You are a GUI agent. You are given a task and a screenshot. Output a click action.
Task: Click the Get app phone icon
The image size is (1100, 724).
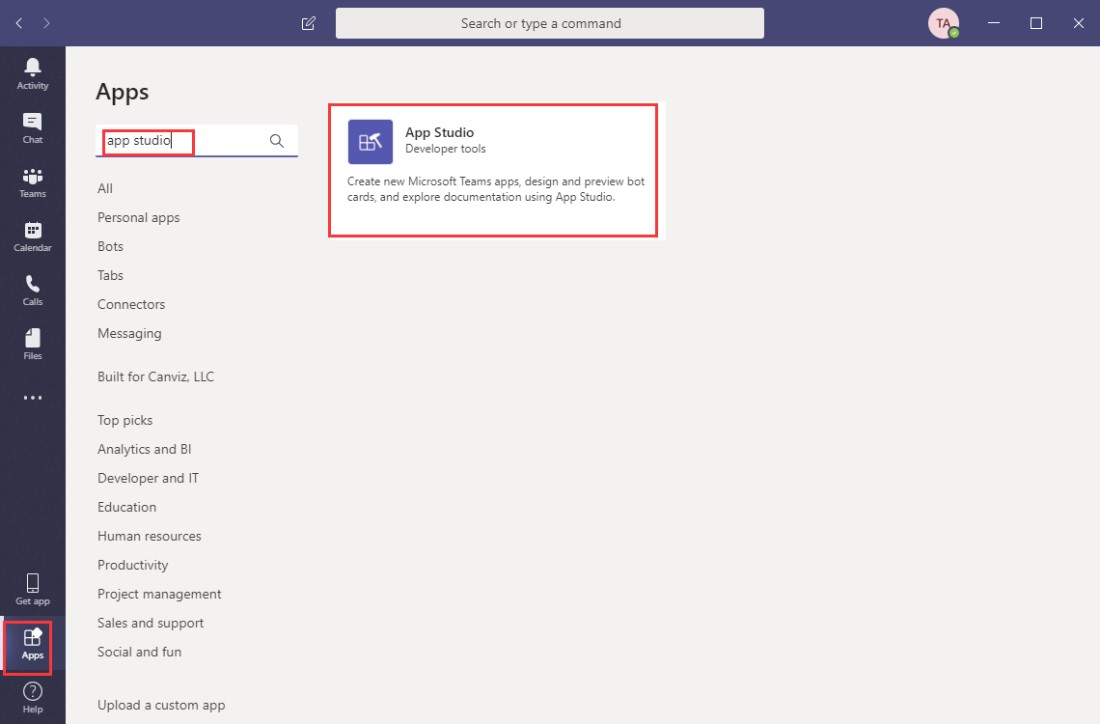click(32, 583)
